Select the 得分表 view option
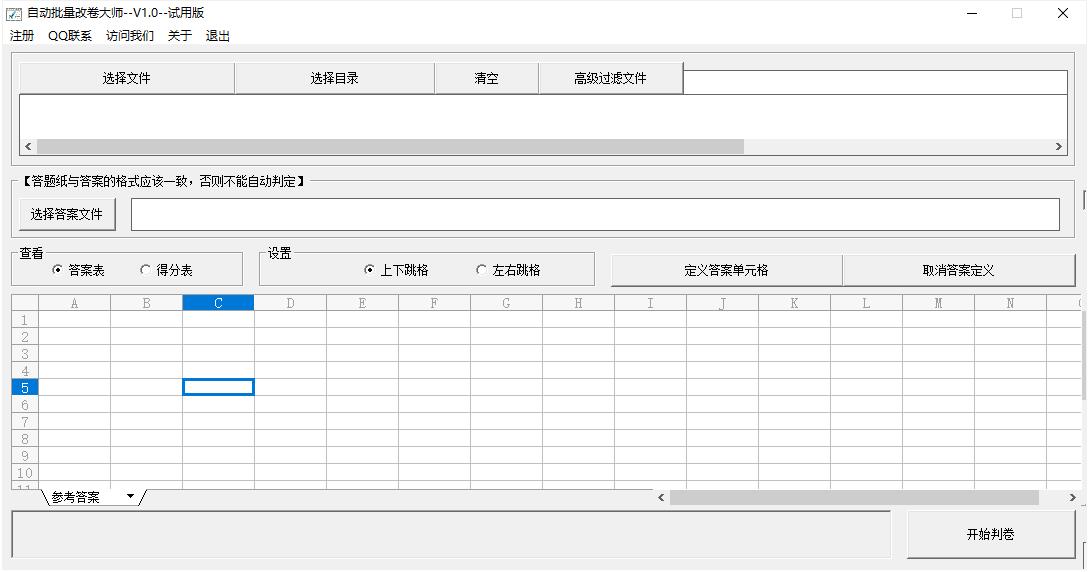The height and width of the screenshot is (572, 1089). click(145, 270)
